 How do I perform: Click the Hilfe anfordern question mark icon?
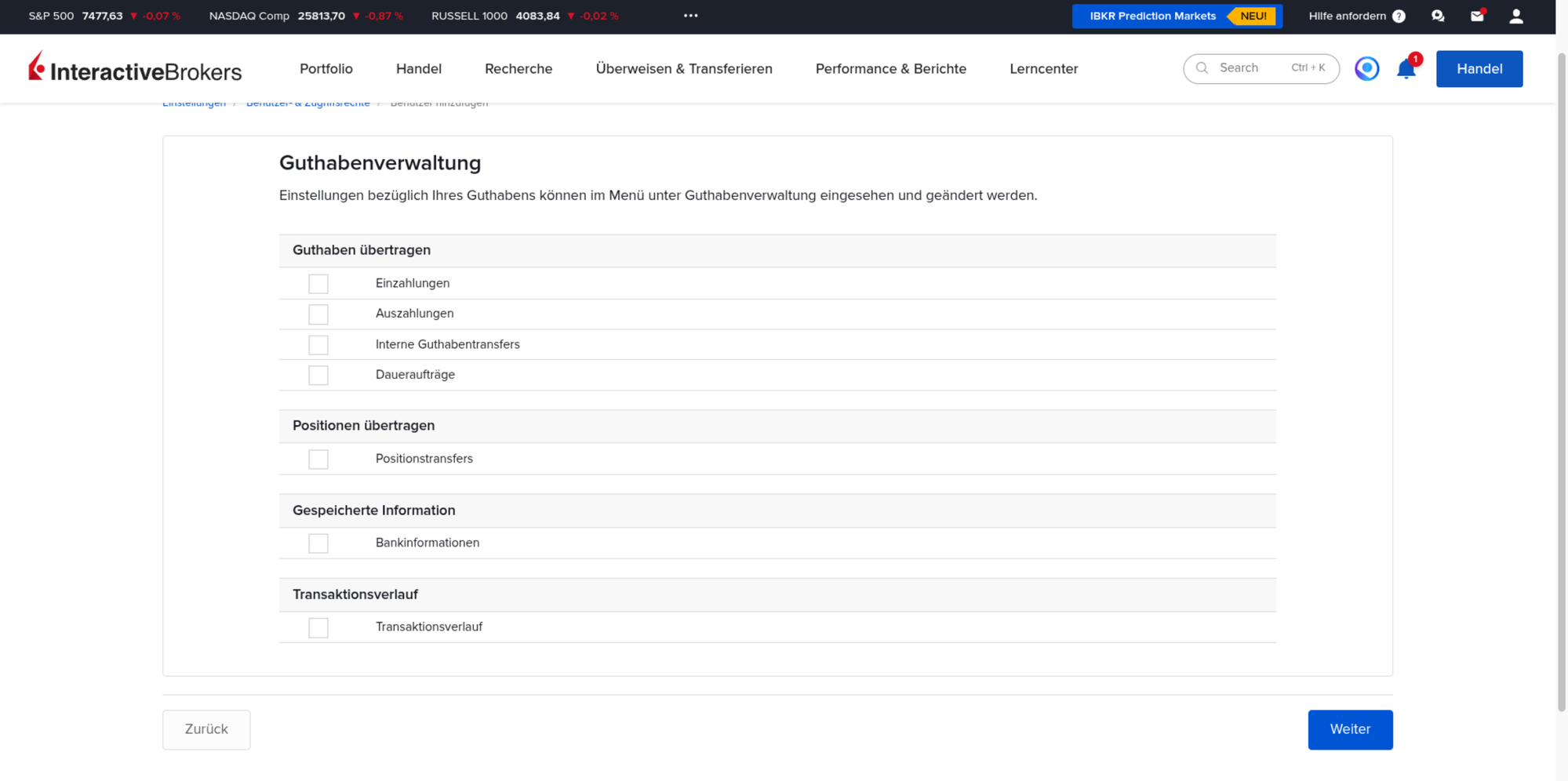(x=1399, y=16)
